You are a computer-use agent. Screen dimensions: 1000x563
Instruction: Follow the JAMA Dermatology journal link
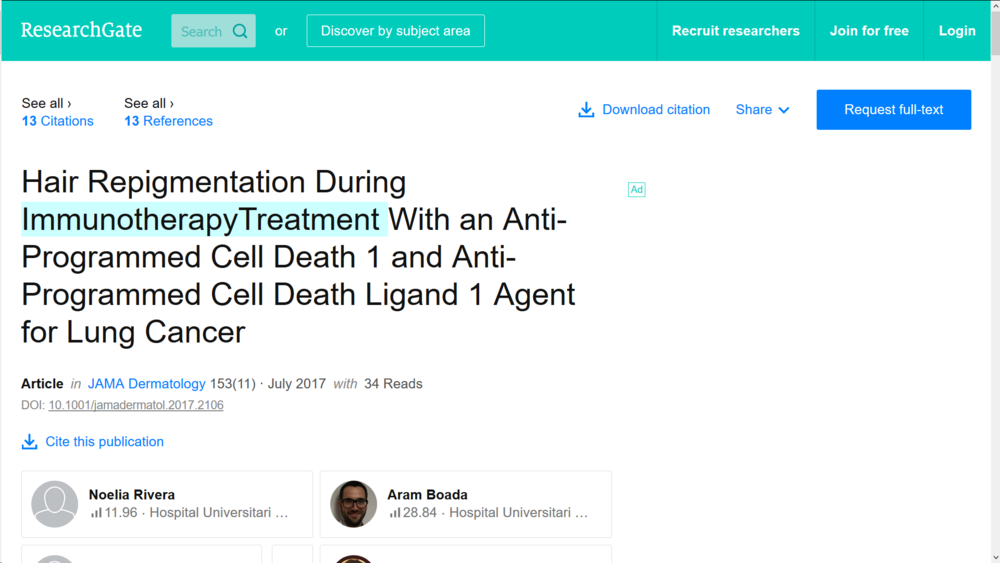pyautogui.click(x=146, y=384)
